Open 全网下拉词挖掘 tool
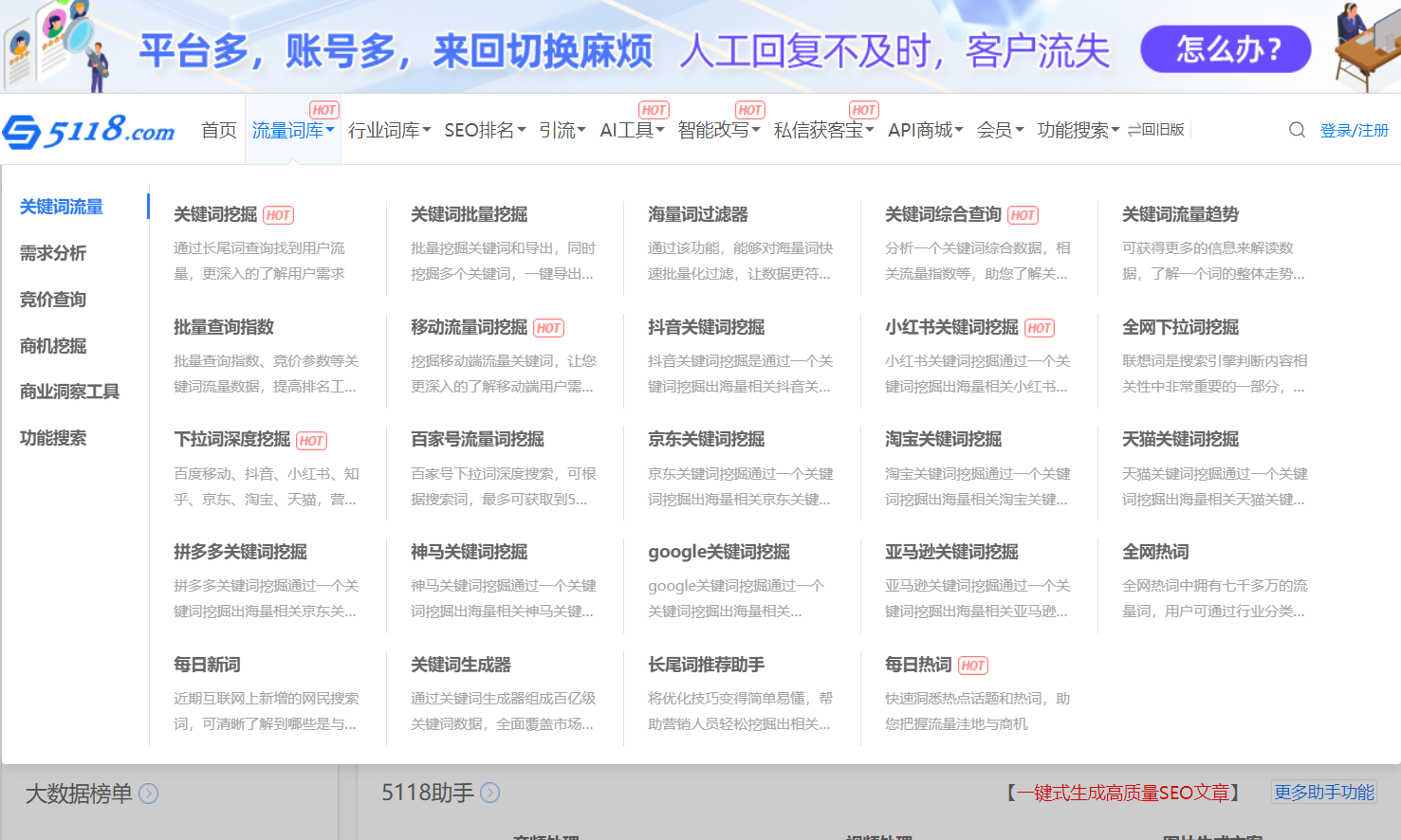This screenshot has height=840, width=1401. [1180, 327]
